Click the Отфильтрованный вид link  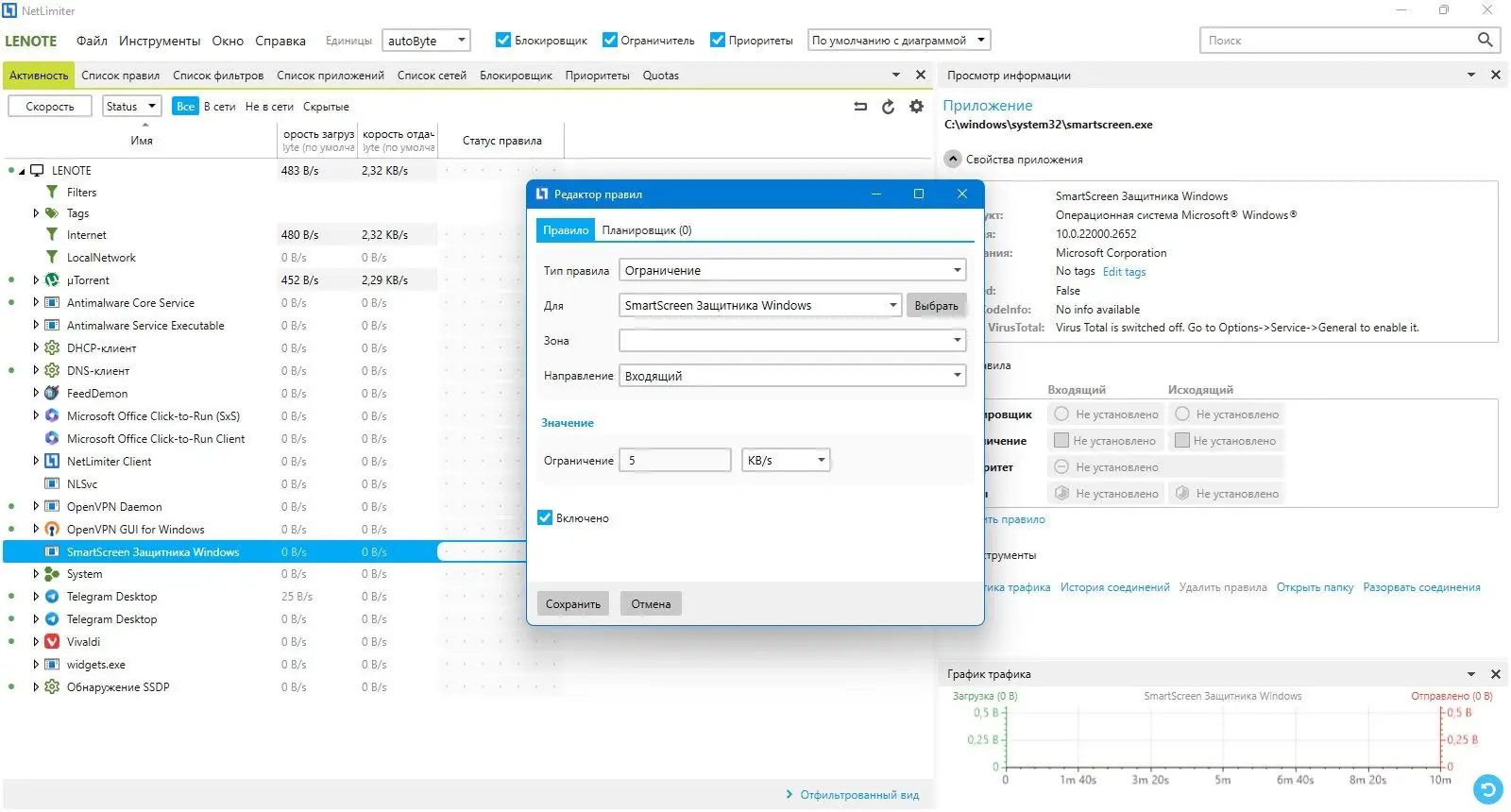coord(859,795)
